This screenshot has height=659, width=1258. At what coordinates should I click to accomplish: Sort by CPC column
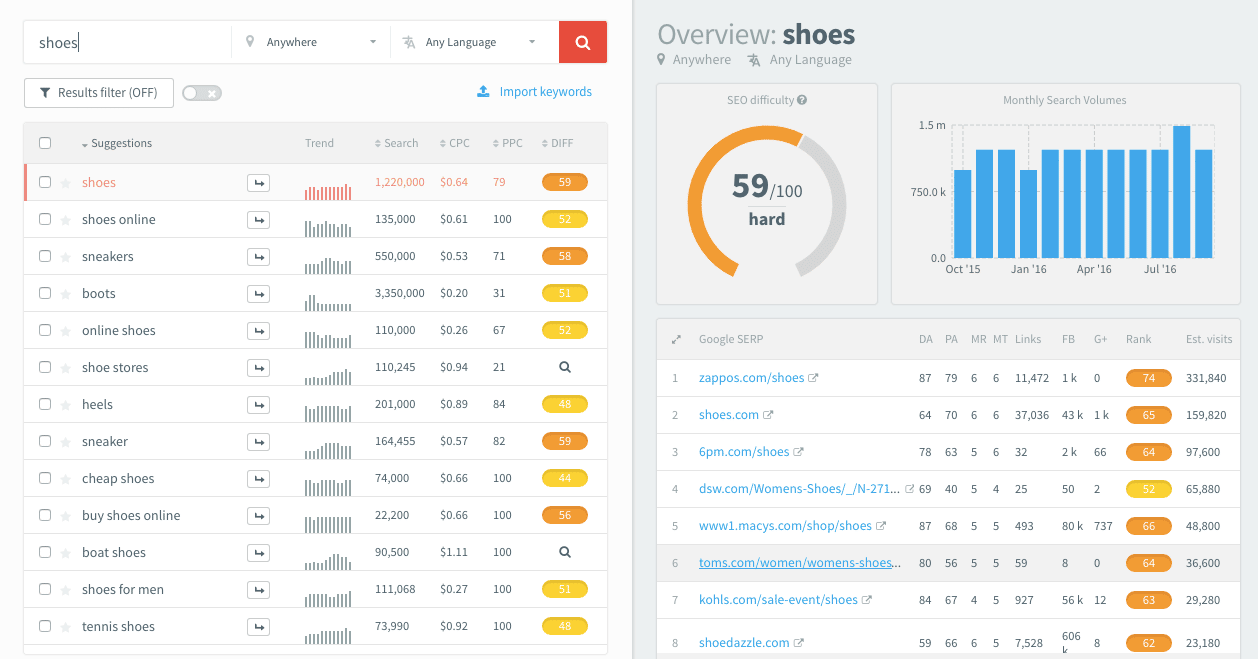tap(455, 144)
